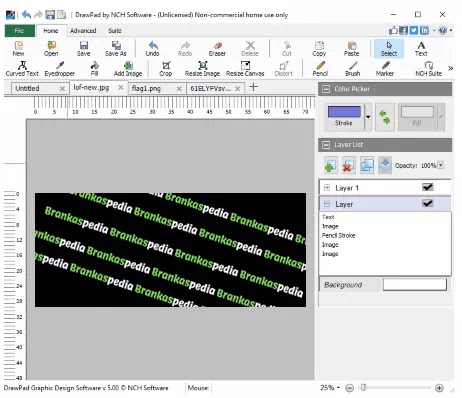
Task: Select the Crop tool
Action: pyautogui.click(x=166, y=69)
